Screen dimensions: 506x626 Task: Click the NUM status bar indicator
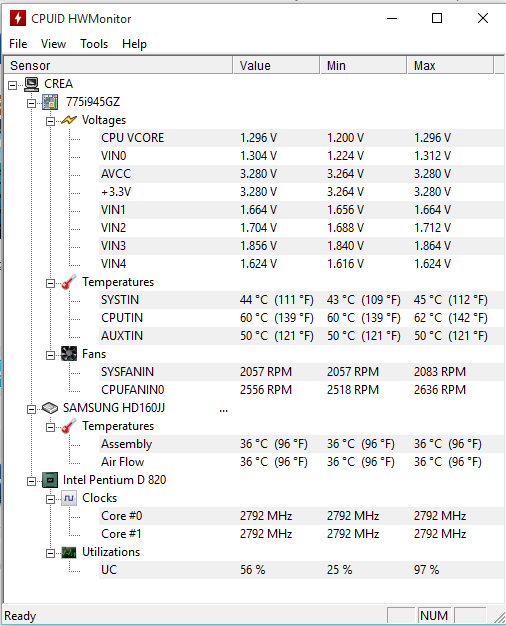(434, 616)
